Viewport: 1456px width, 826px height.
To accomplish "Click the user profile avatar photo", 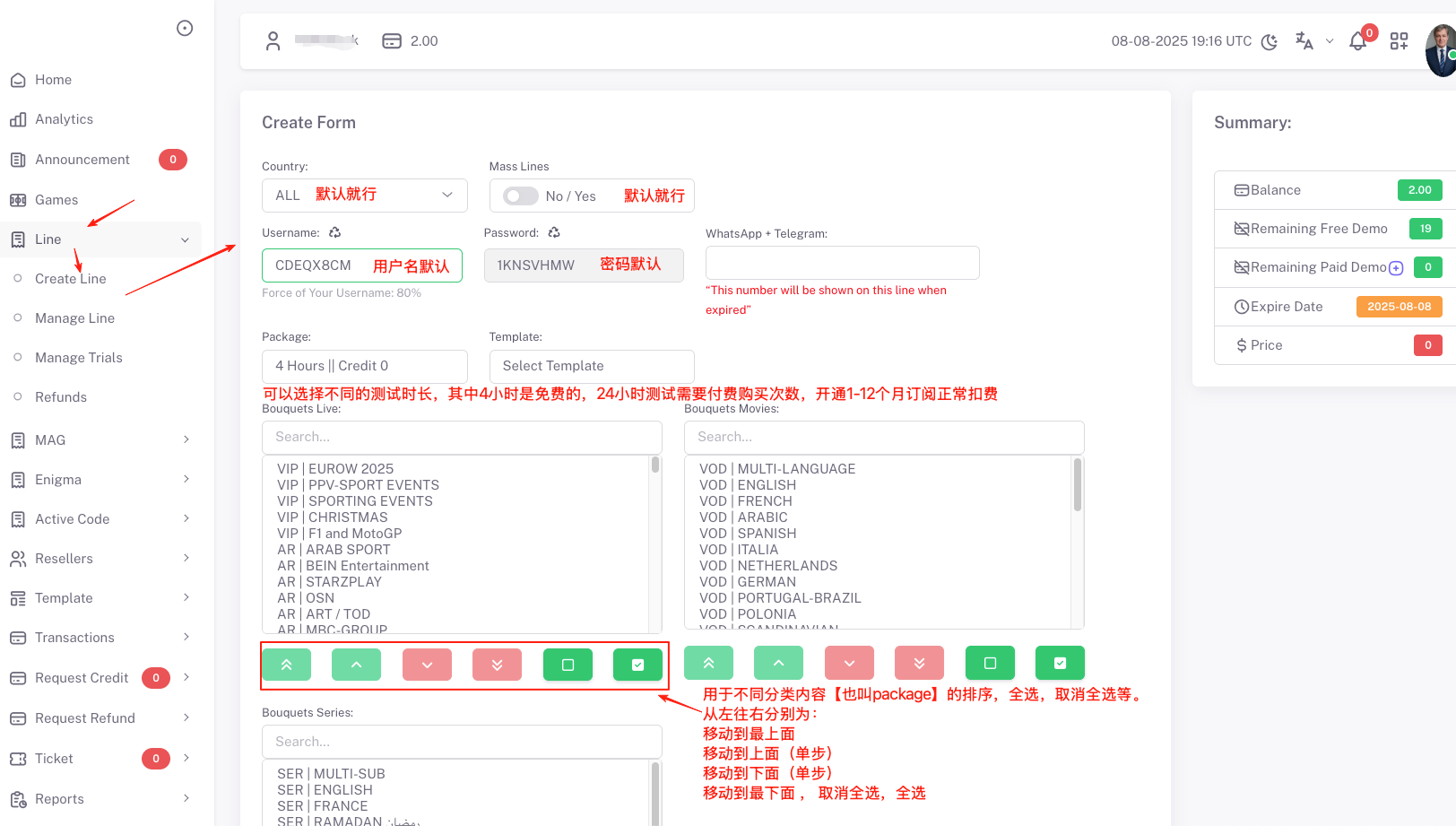I will pos(1441,50).
